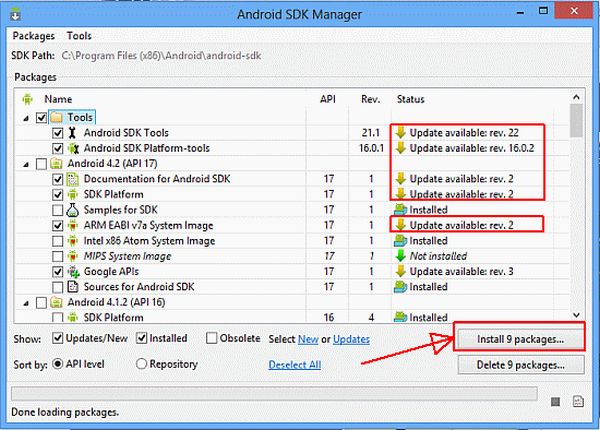Click the green Not installed arrow icon
The image size is (600, 430).
tap(401, 256)
